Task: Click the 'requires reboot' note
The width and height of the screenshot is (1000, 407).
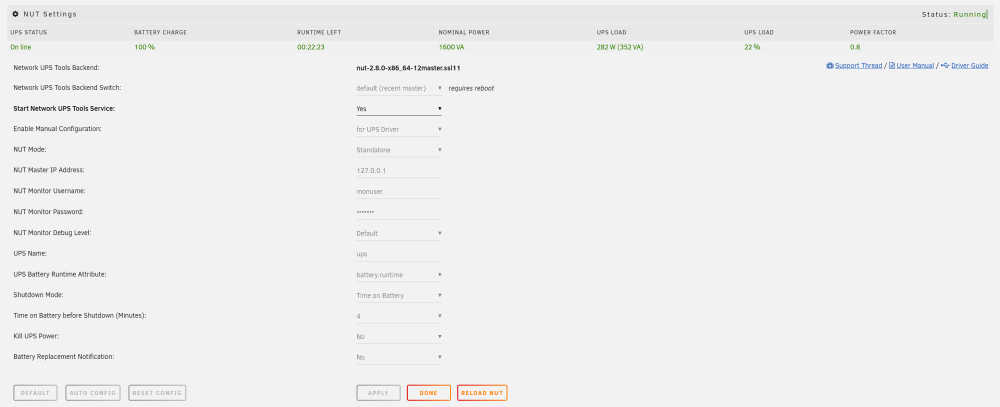Action: click(471, 88)
